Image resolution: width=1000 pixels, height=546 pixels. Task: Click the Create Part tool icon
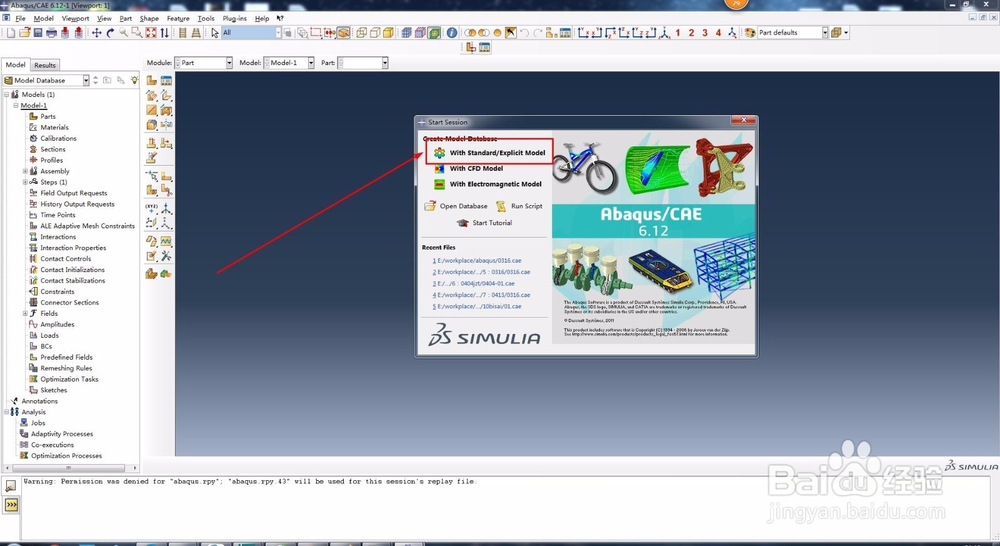152,80
